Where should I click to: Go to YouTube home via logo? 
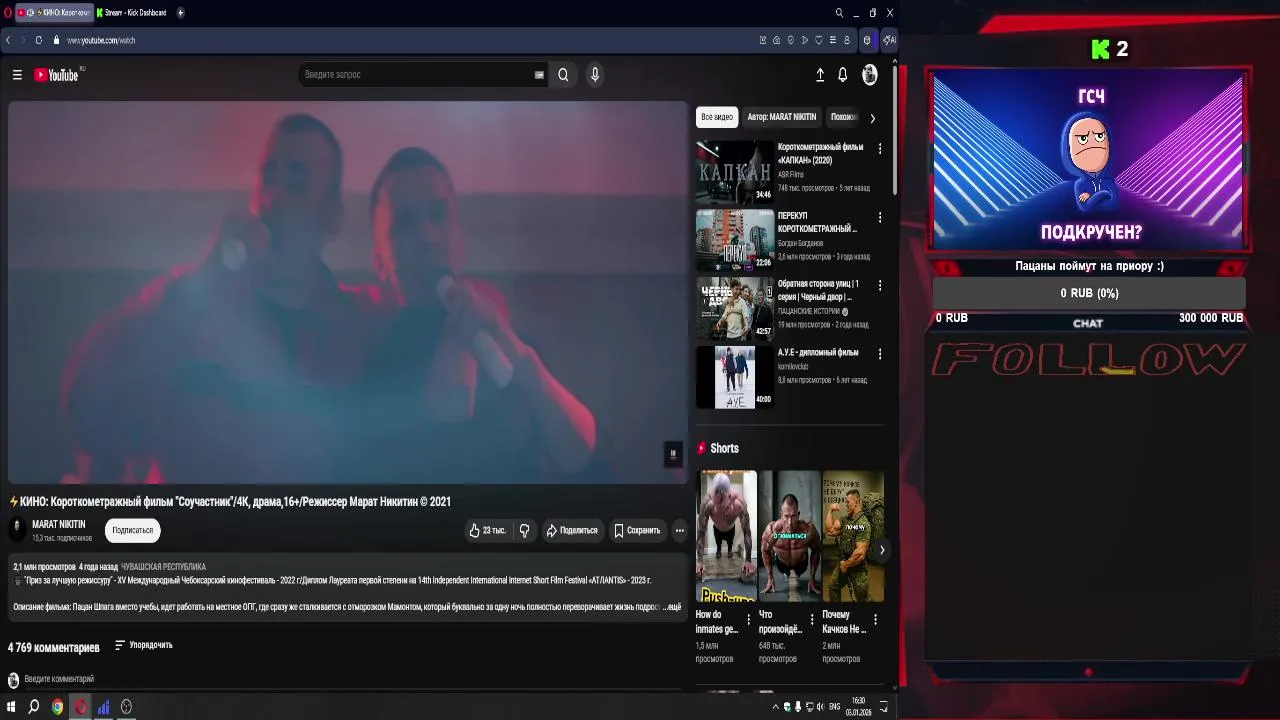[x=58, y=75]
